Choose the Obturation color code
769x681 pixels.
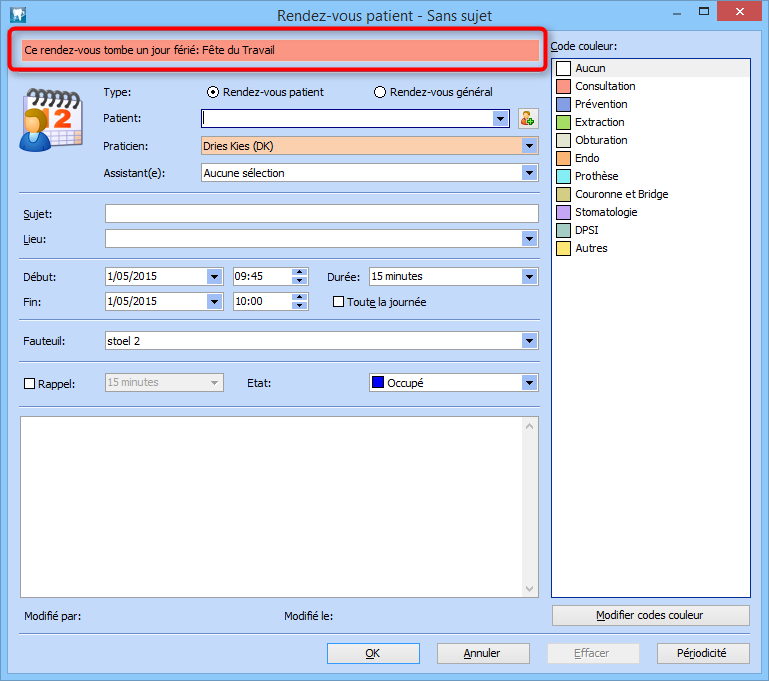click(651, 140)
